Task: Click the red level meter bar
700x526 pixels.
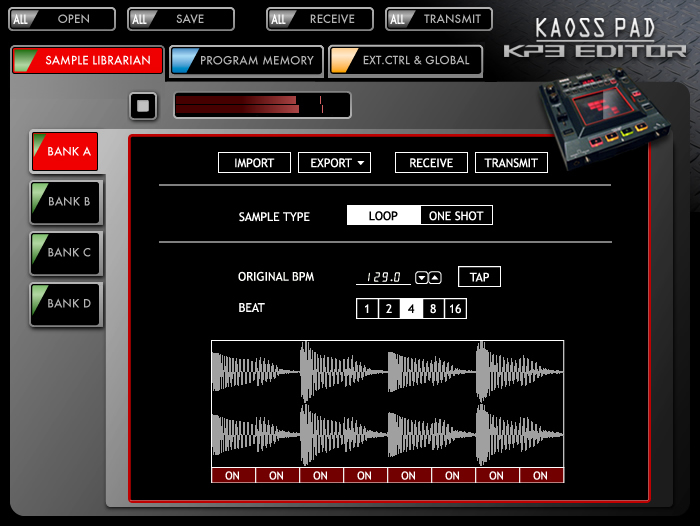Action: pos(262,105)
